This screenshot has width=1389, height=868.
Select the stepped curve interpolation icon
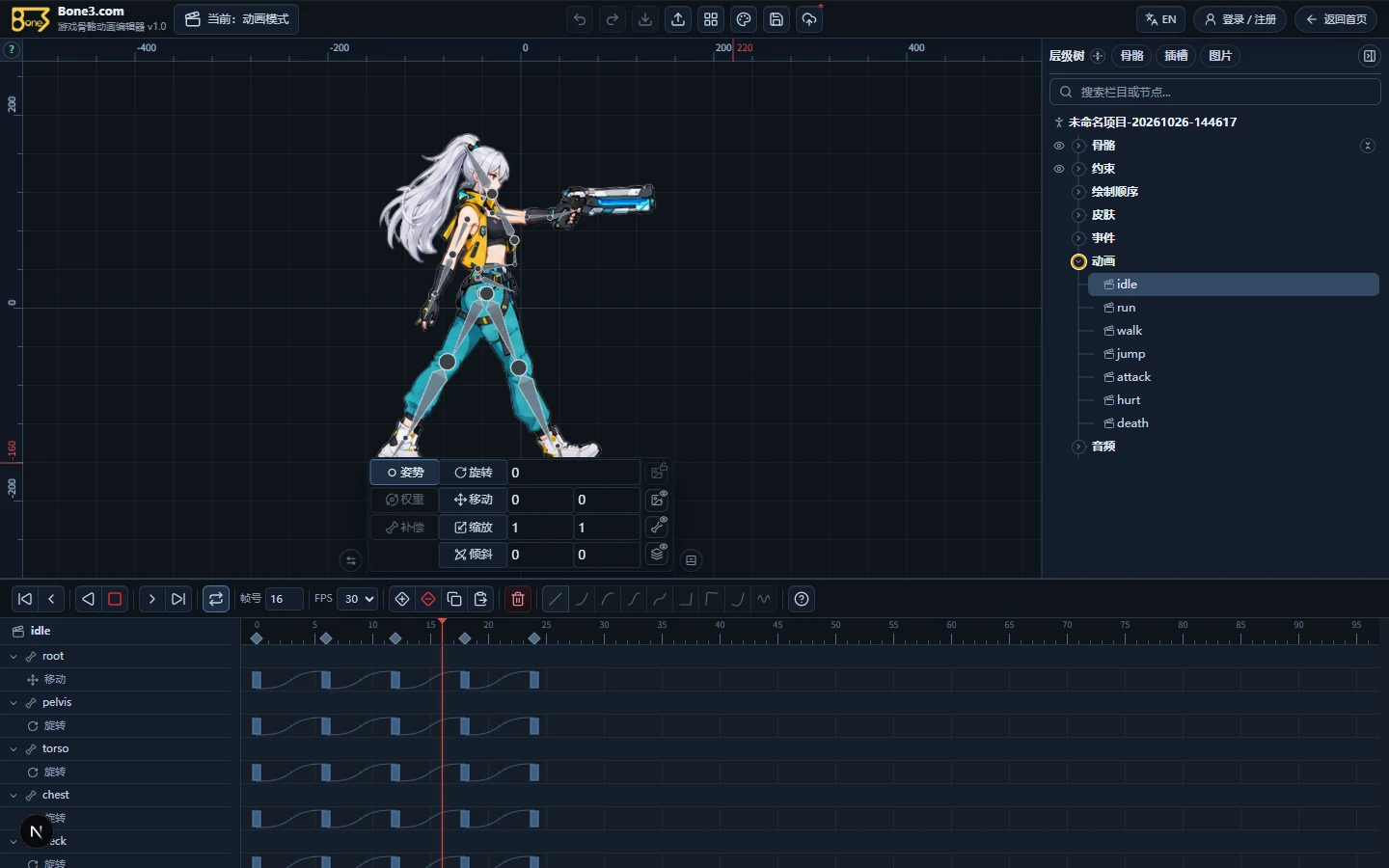pos(686,599)
